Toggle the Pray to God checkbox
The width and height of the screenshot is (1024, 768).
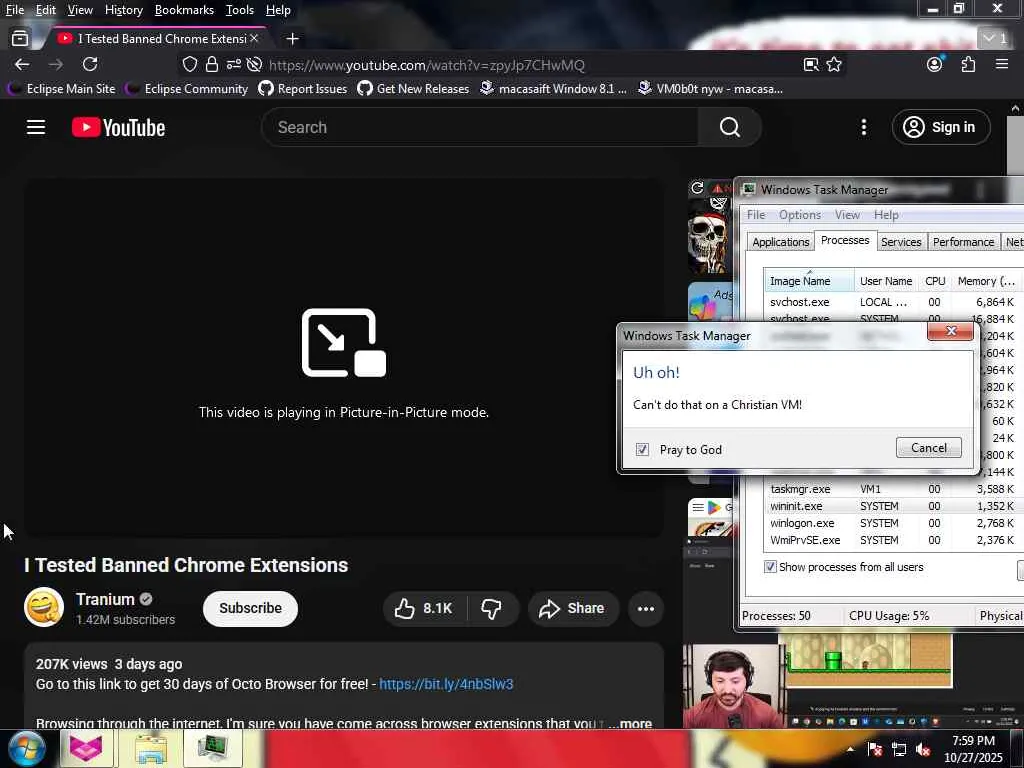point(643,449)
